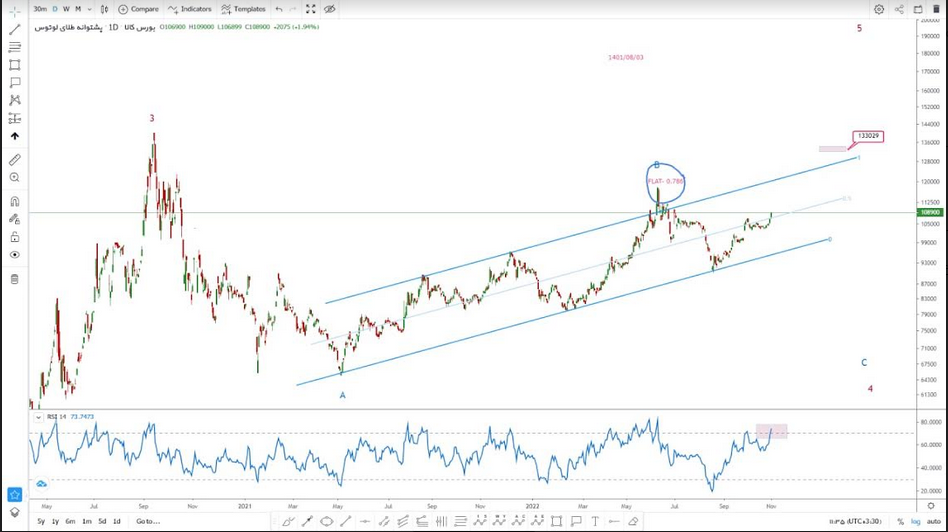
Task: Enter fullscreen mode from top toolbar
Action: (x=919, y=9)
